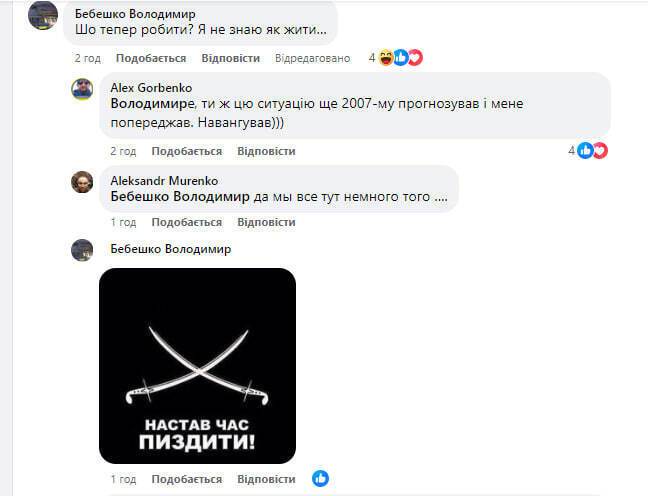648x496 pixels.
Task: Reply to Бебешко Володимир's top comment
Action: pyautogui.click(x=231, y=58)
